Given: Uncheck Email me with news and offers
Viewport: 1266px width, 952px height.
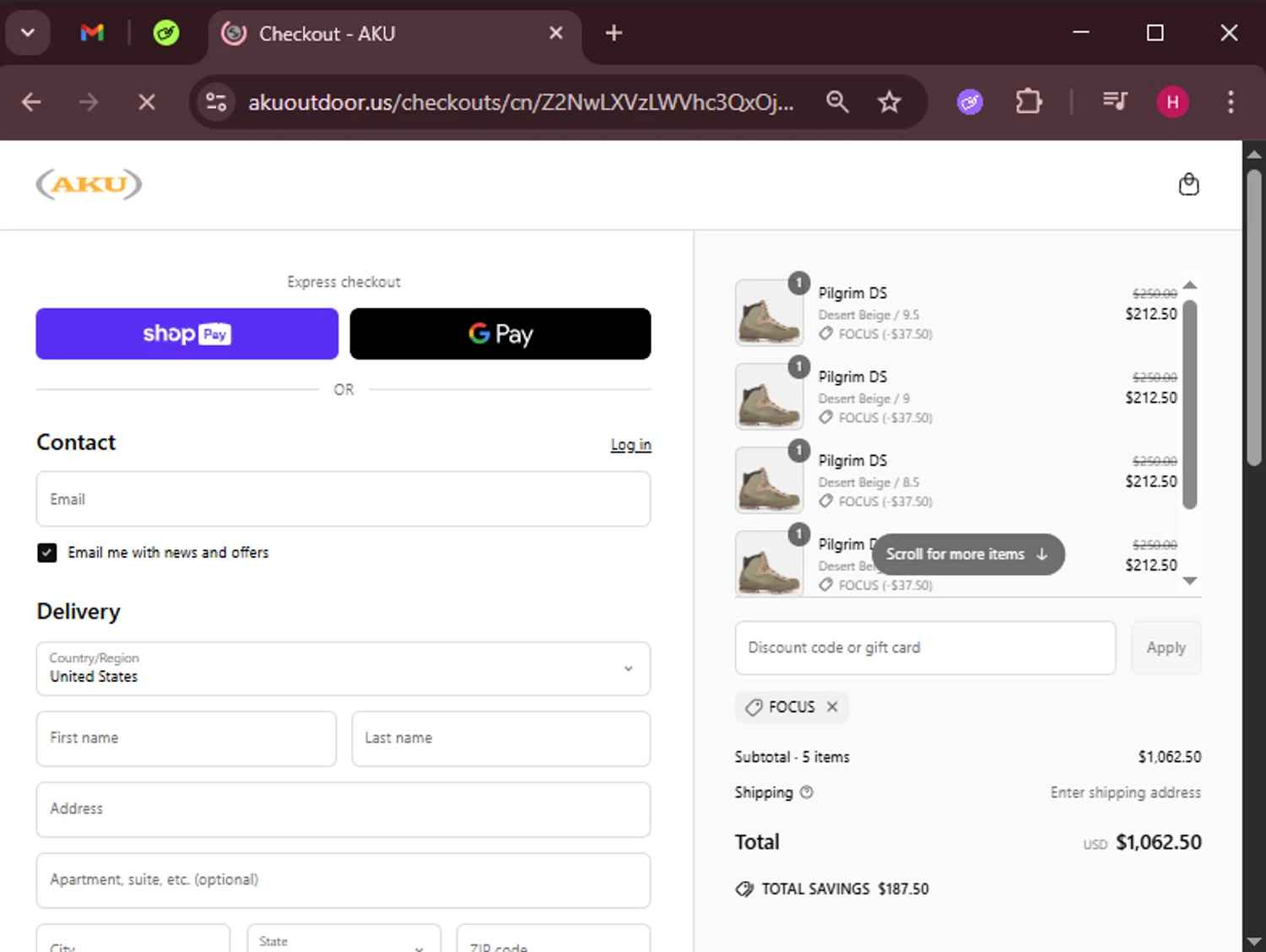Looking at the screenshot, I should [x=47, y=553].
